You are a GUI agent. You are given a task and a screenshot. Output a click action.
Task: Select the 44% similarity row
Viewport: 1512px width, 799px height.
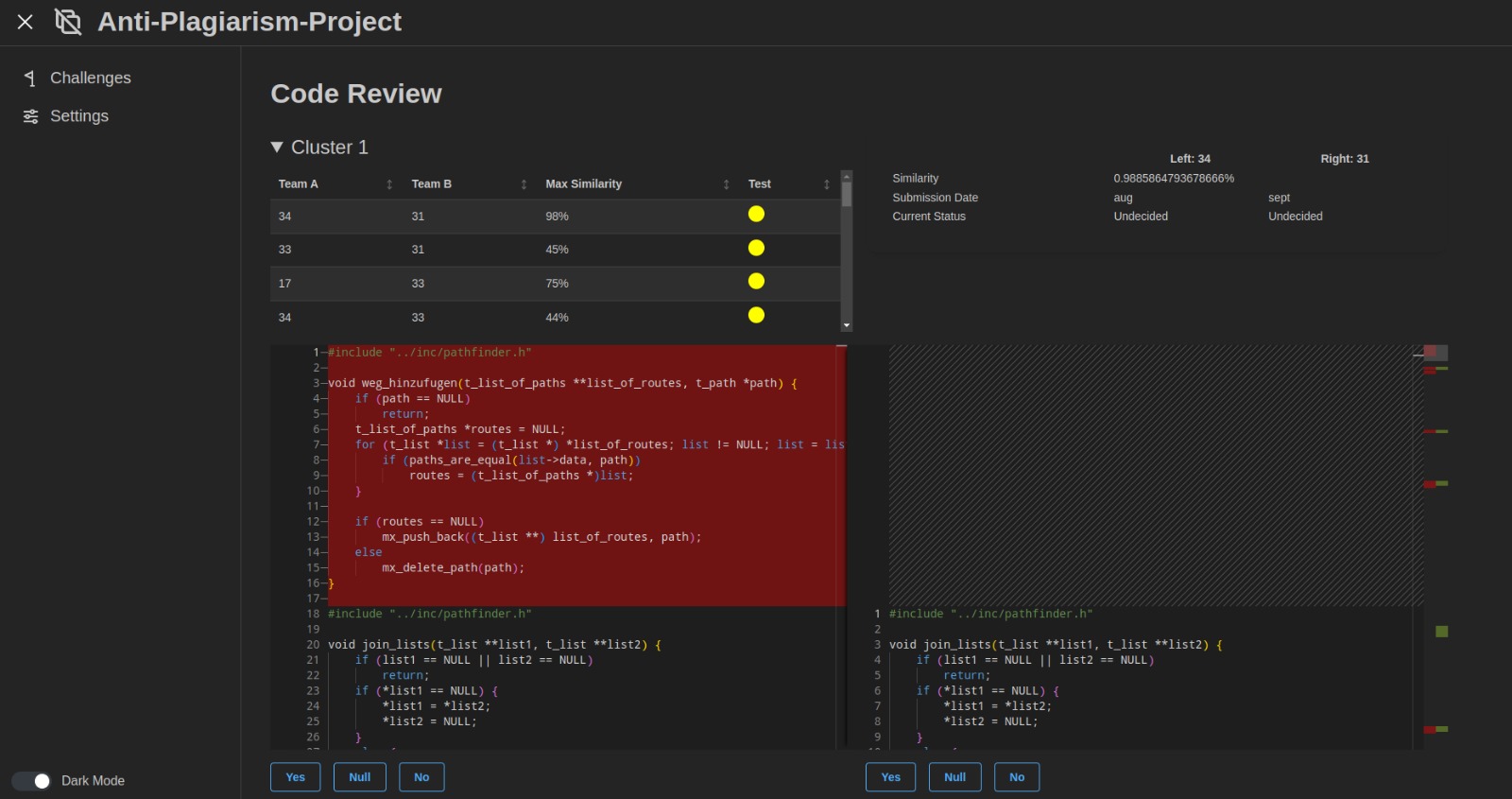pos(555,318)
